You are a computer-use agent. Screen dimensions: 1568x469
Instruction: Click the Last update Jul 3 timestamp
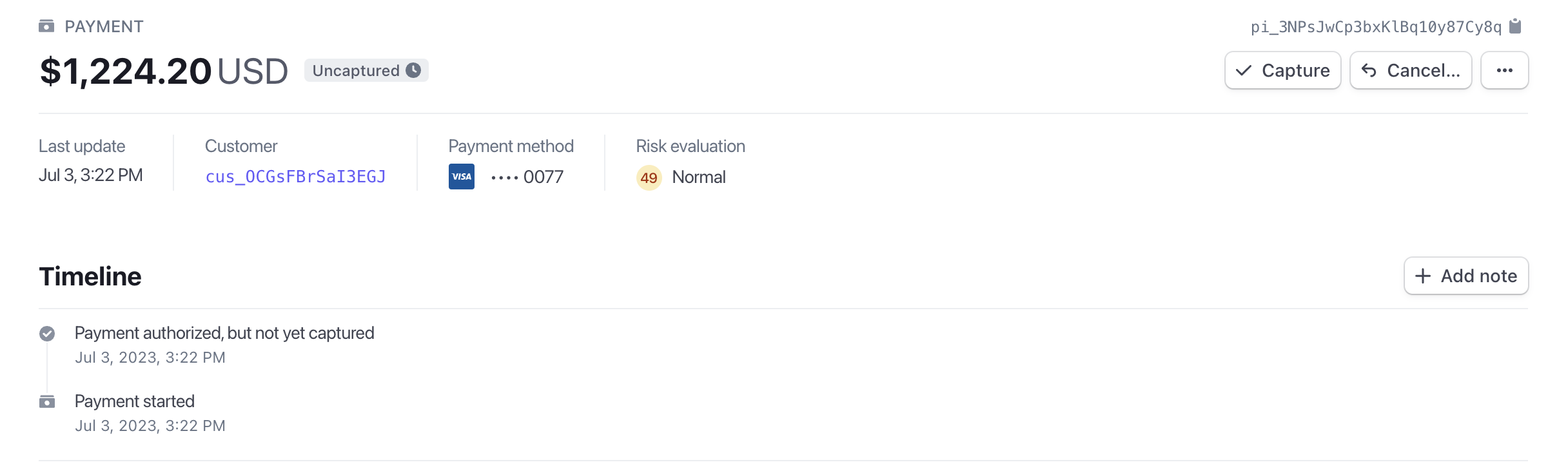(91, 175)
